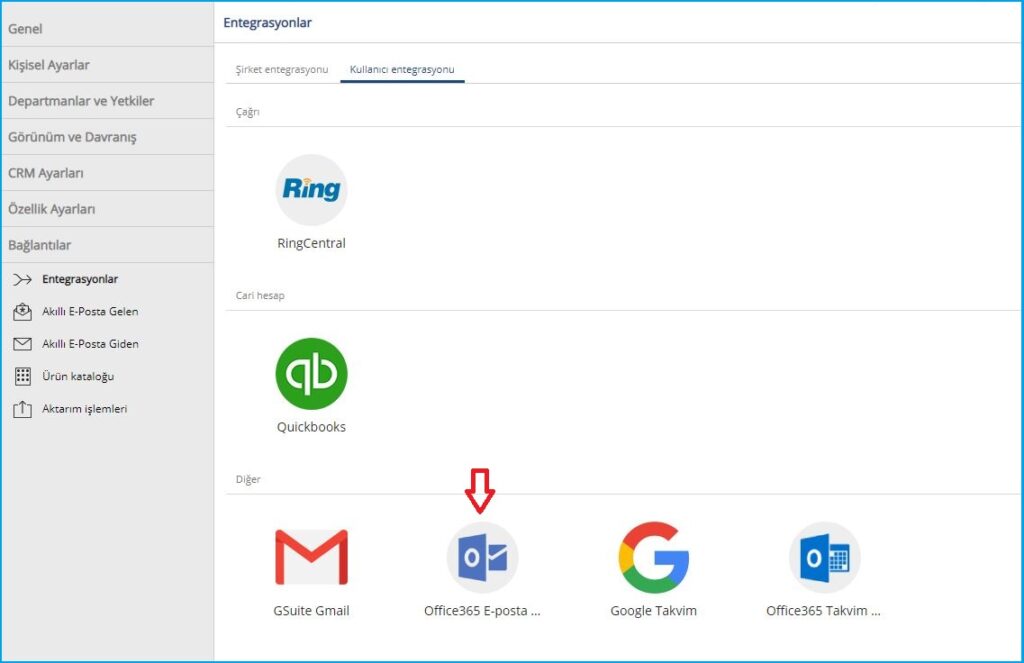Viewport: 1024px width, 663px height.
Task: Select Özellik Ayarları in the sidebar
Action: (107, 209)
